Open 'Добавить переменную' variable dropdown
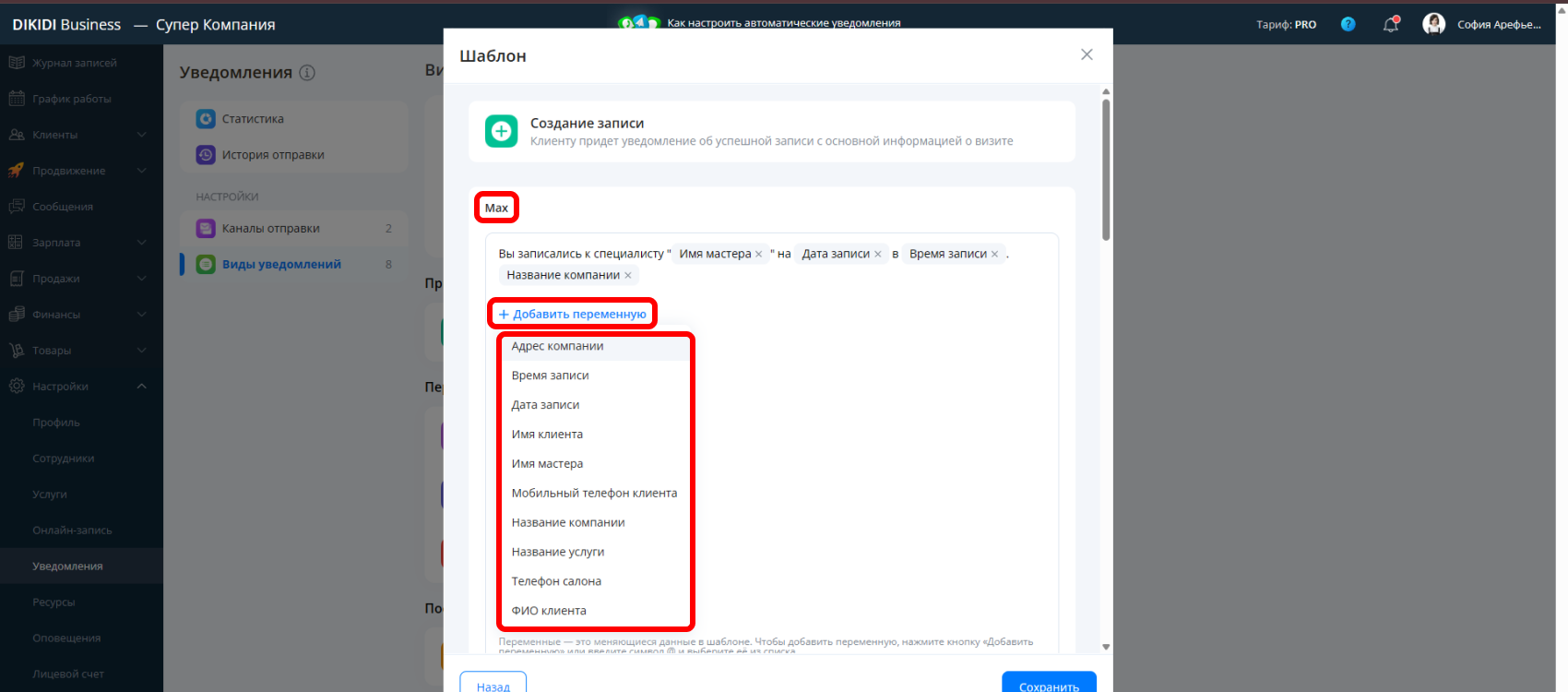The width and height of the screenshot is (1568, 692). 572,314
